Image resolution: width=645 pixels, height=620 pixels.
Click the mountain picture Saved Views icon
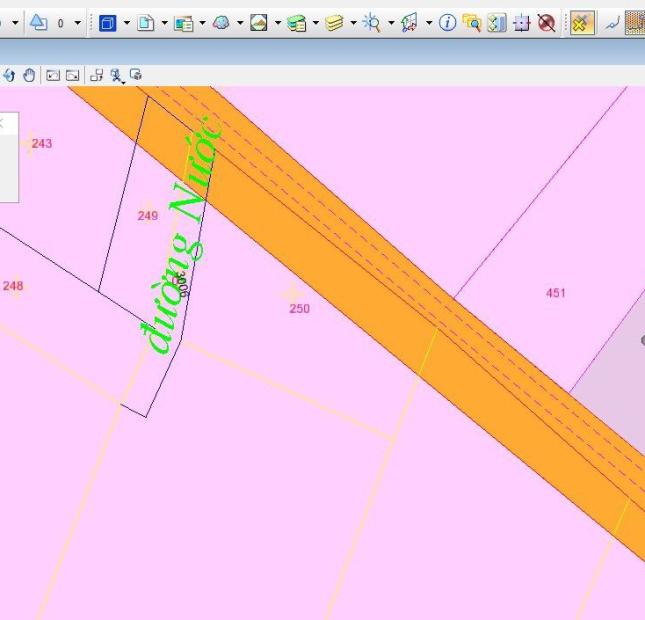[259, 23]
